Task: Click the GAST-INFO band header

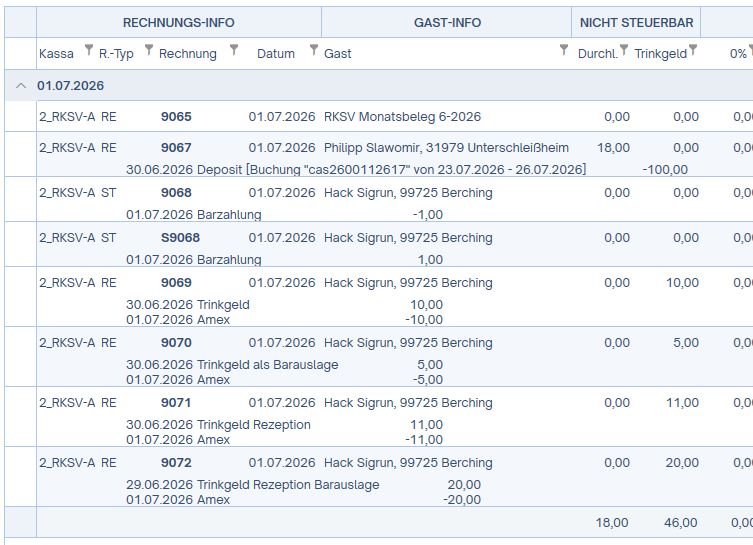Action: 447,23
